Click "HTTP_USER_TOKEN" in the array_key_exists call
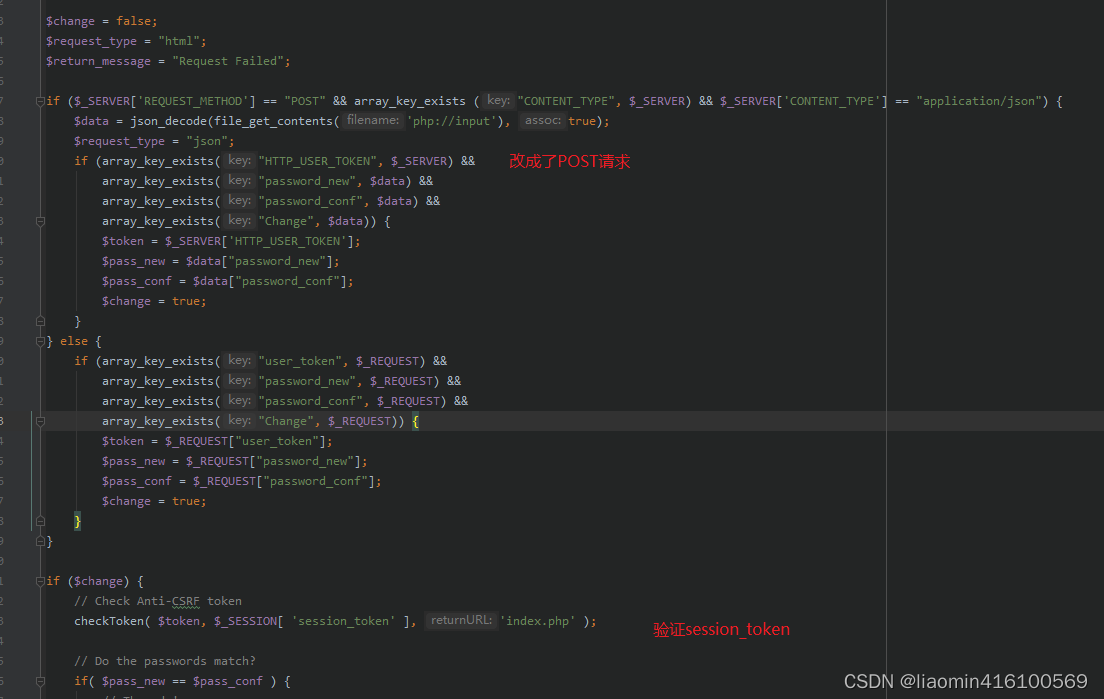The height and width of the screenshot is (699, 1104). coord(318,161)
